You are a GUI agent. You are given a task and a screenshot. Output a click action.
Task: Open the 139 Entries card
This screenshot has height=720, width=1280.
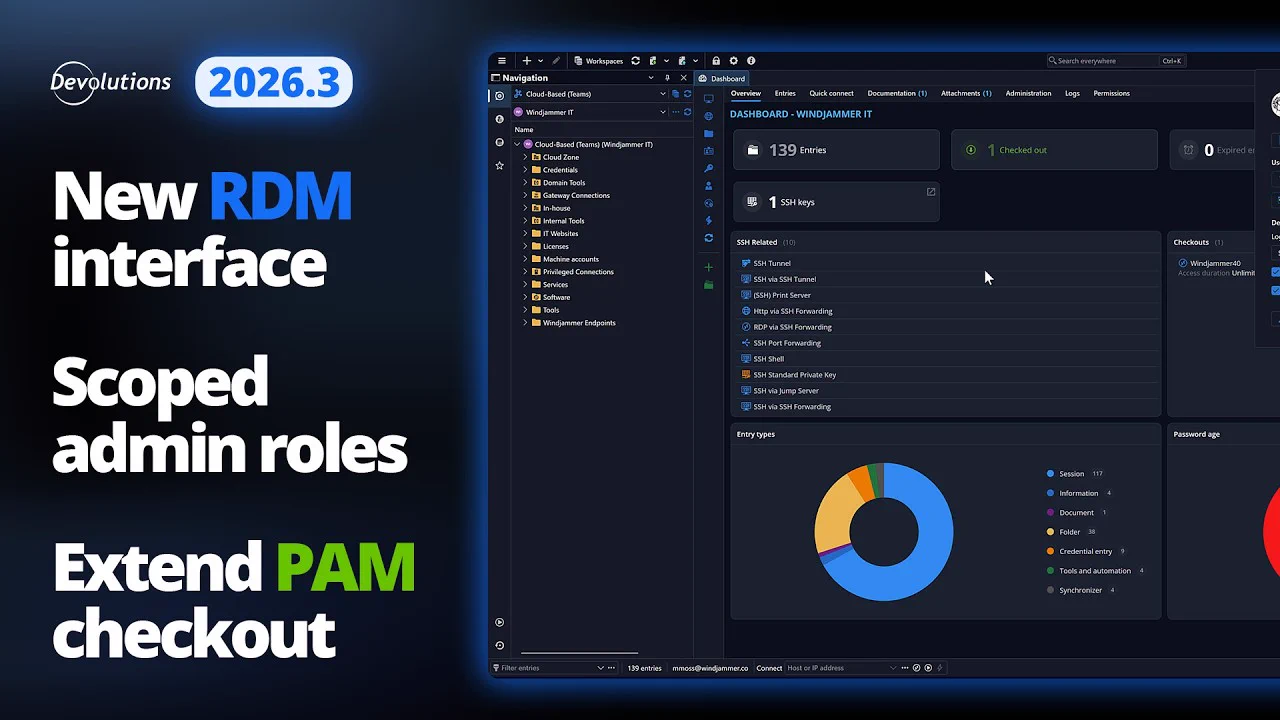tap(836, 150)
